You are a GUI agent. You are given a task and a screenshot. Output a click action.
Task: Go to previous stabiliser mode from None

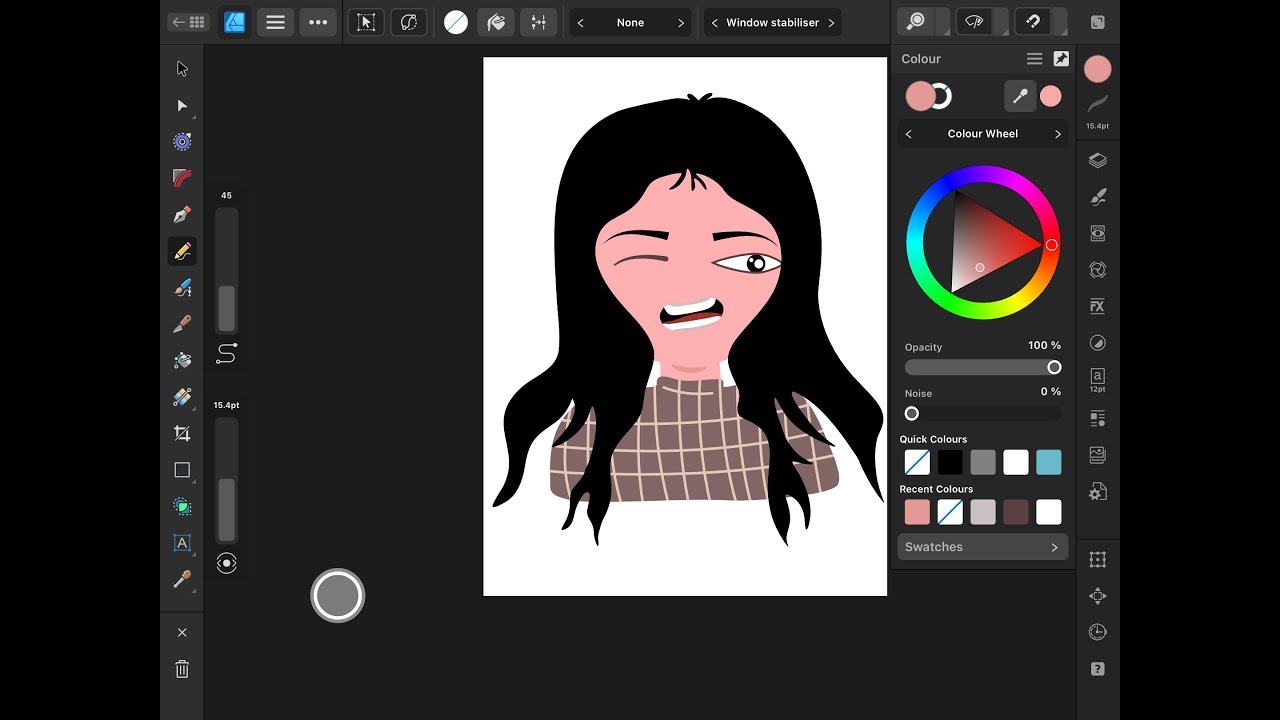click(581, 23)
